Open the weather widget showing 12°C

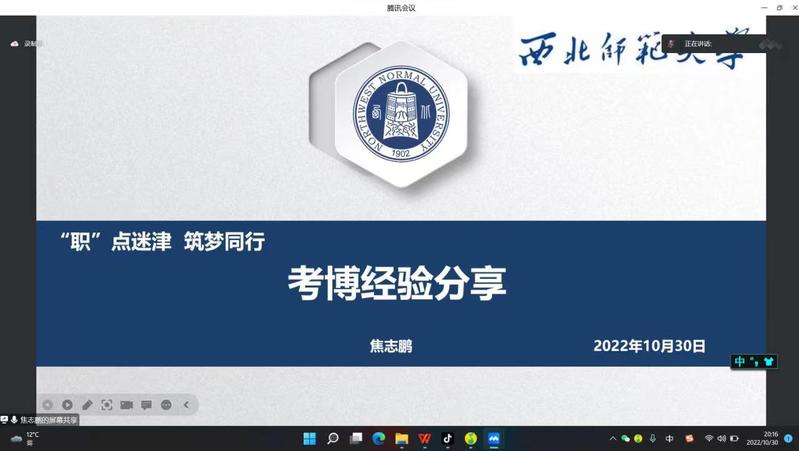25,438
